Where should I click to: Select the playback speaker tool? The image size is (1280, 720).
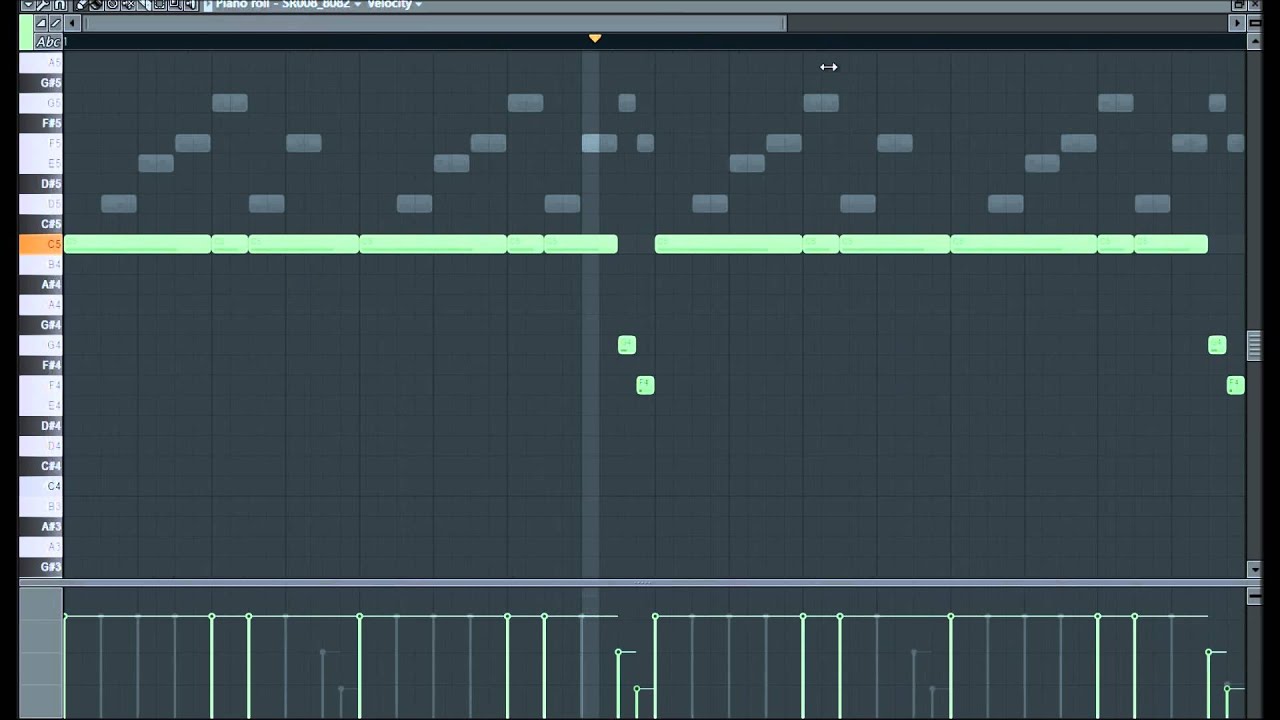click(191, 4)
